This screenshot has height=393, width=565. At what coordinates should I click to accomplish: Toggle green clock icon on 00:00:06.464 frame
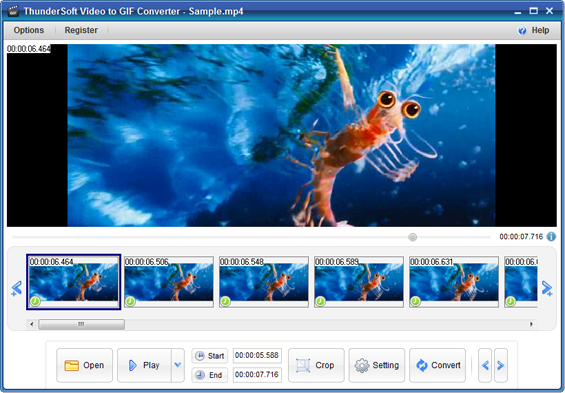pyautogui.click(x=35, y=301)
